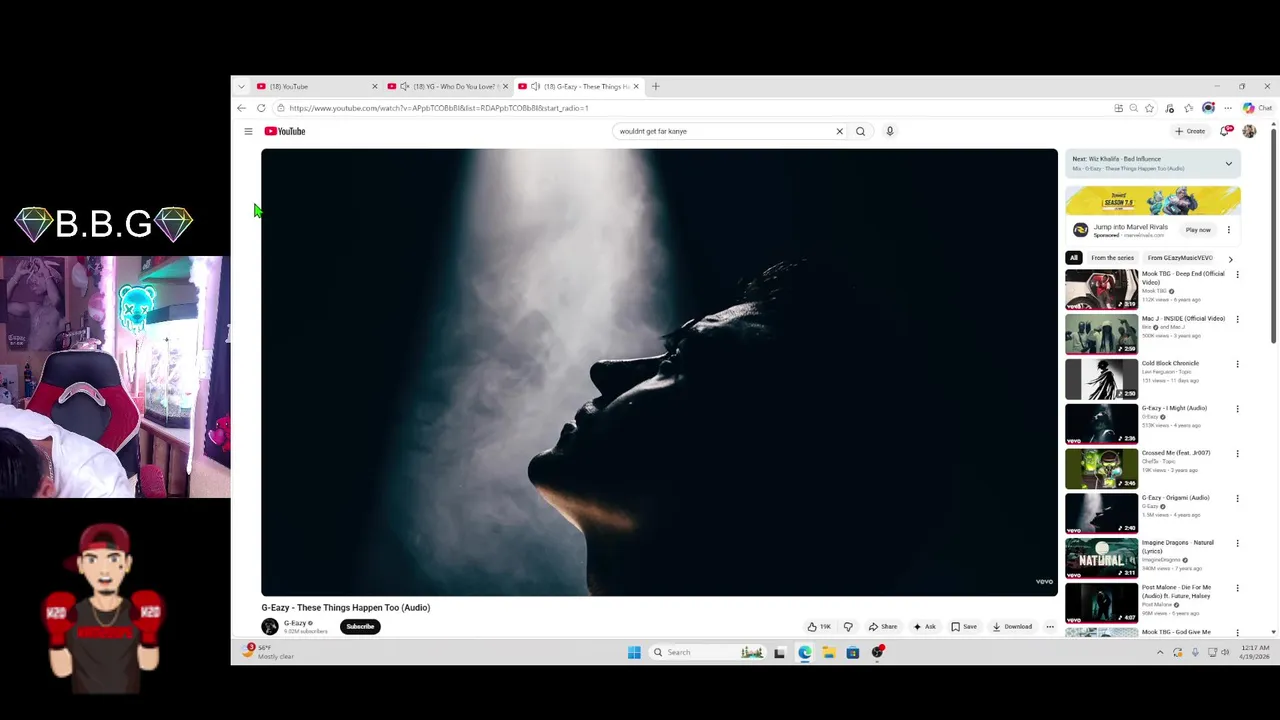1280x720 pixels.
Task: Open options for Marvel Rivals ad
Action: (x=1229, y=230)
